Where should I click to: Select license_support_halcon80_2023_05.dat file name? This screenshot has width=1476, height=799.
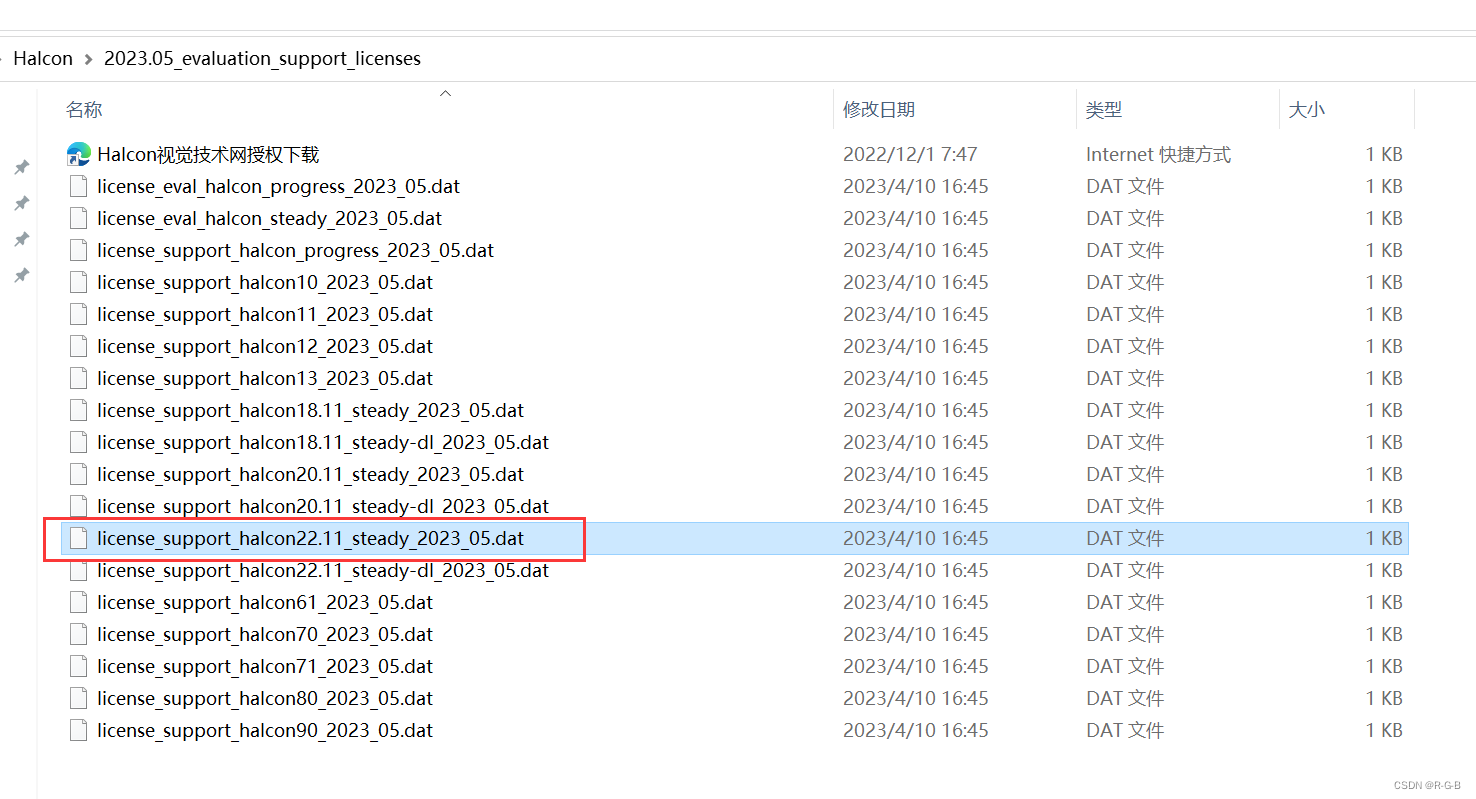tap(265, 698)
